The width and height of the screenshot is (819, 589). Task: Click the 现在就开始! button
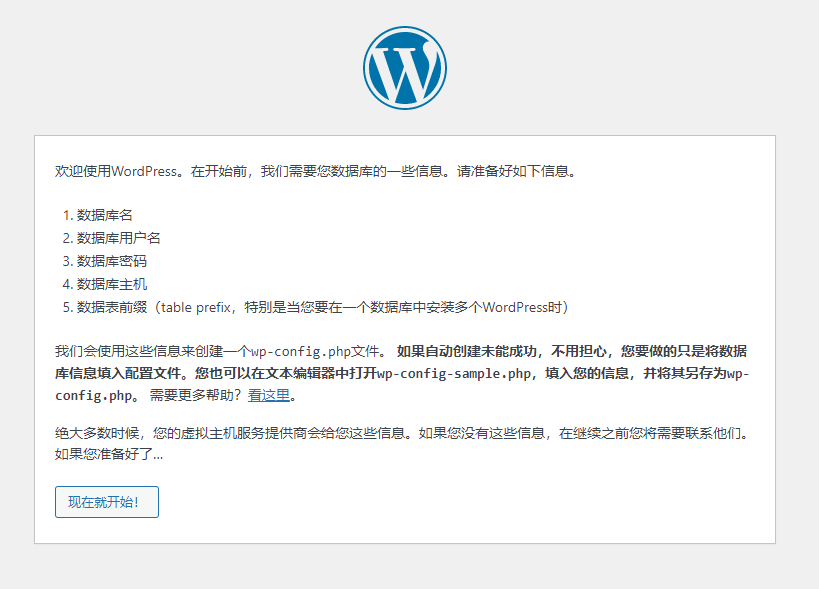(107, 502)
